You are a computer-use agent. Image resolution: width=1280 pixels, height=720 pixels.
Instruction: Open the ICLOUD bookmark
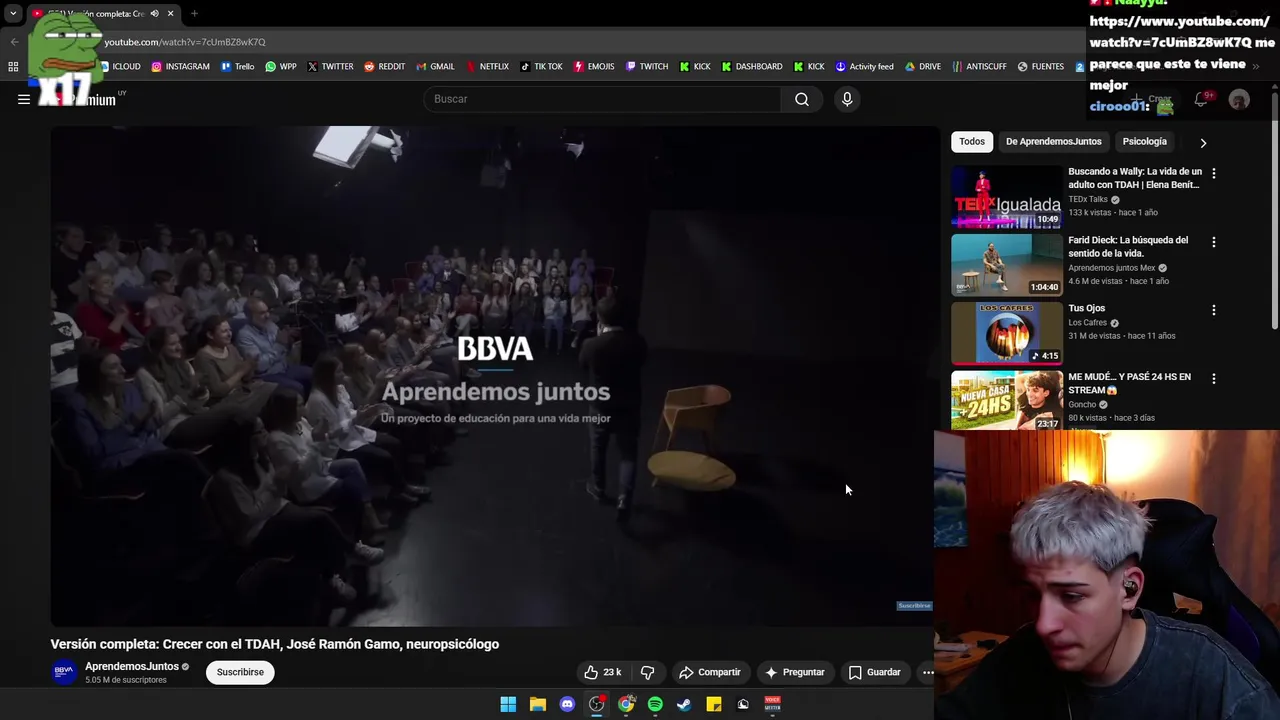[120, 66]
